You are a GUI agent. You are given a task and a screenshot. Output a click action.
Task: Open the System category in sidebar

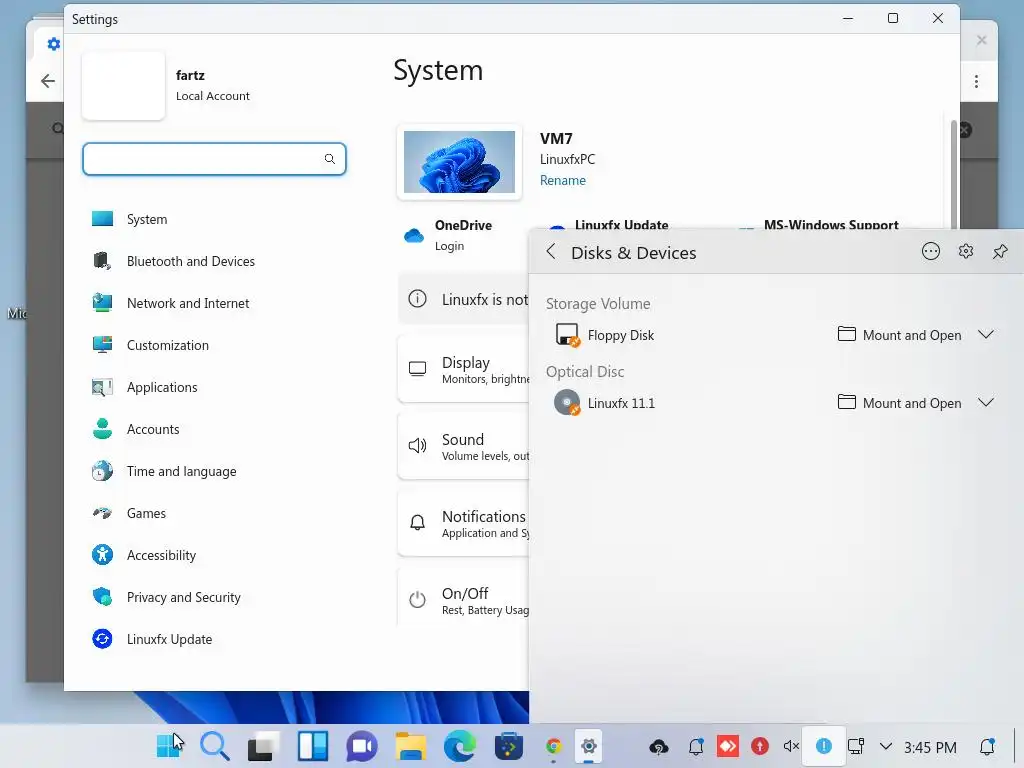click(146, 219)
